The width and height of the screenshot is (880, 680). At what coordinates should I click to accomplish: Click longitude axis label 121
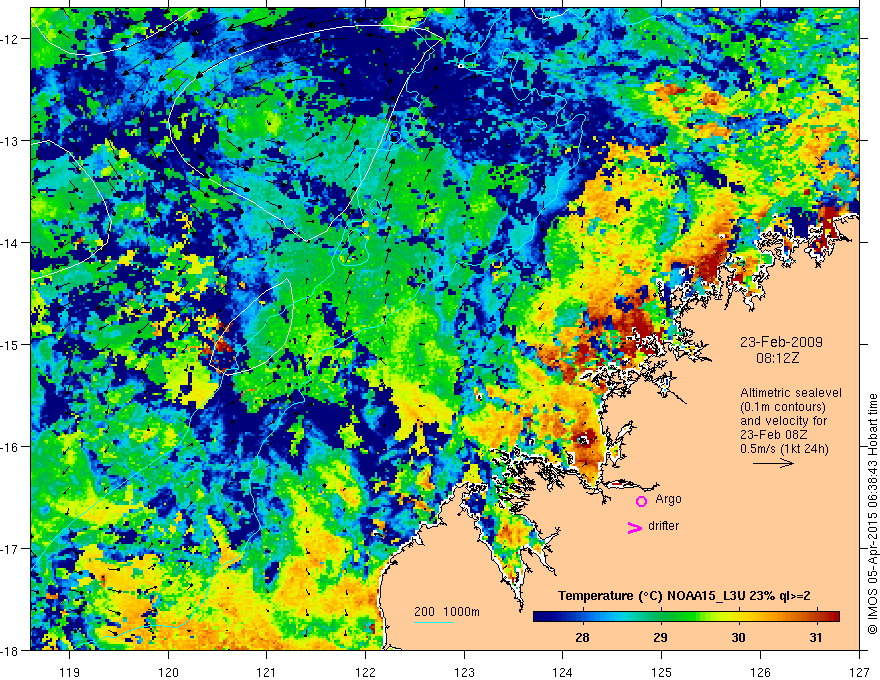pyautogui.click(x=267, y=672)
